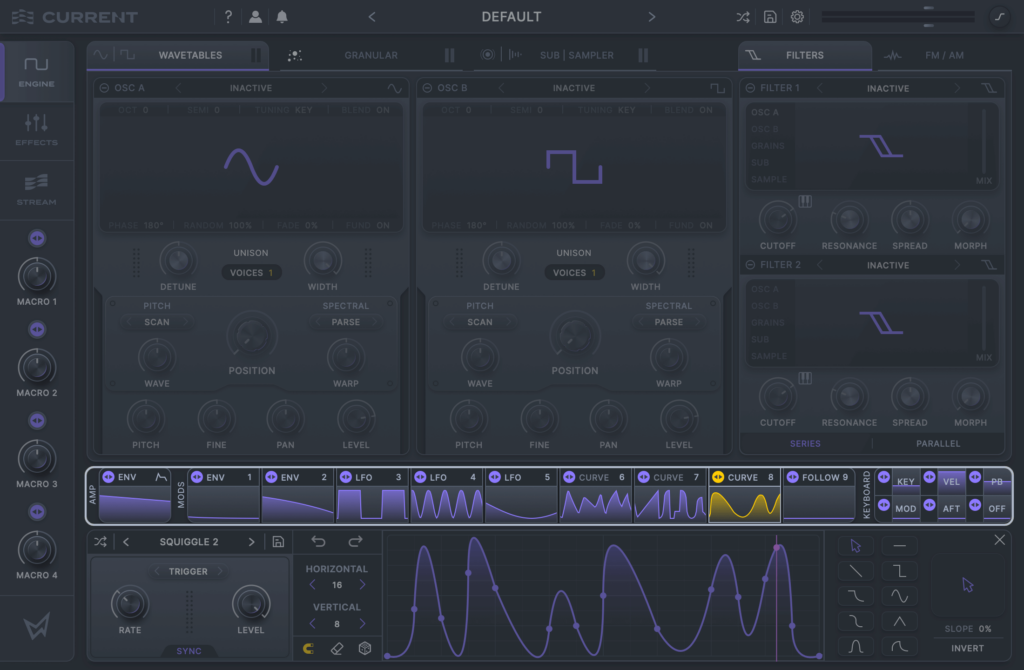1024x670 pixels.
Task: Switch to the Granular tab
Action: click(x=370, y=55)
